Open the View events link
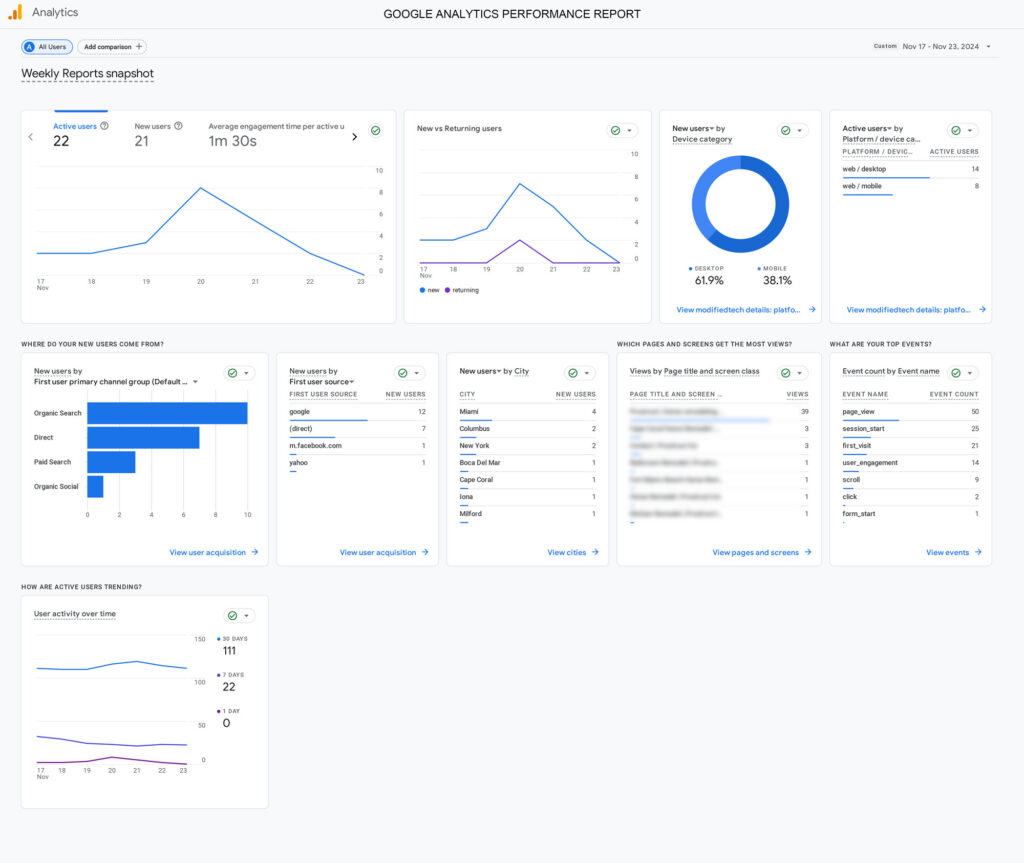This screenshot has height=863, width=1024. [x=953, y=553]
